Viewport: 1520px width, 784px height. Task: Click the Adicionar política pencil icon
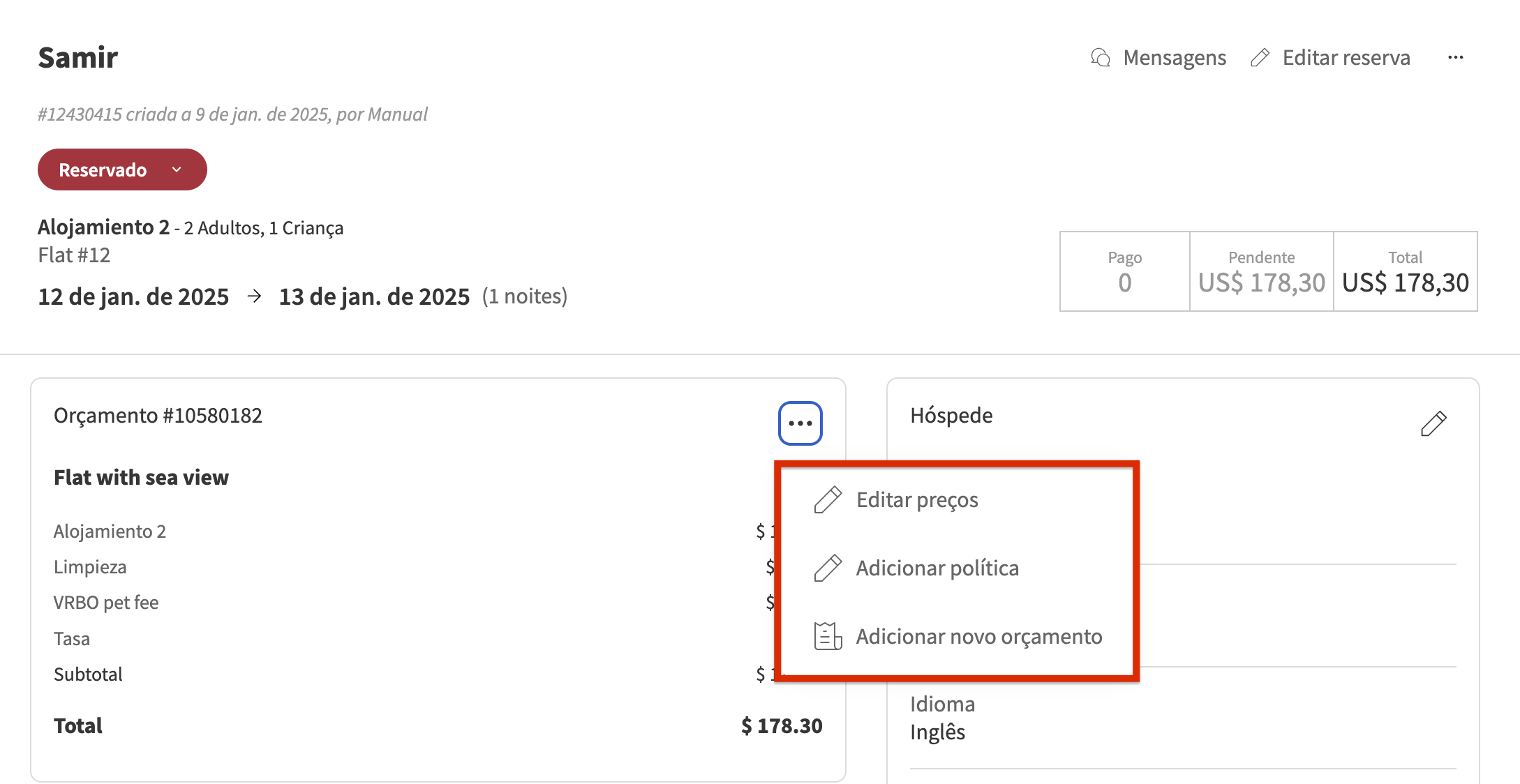tap(828, 567)
